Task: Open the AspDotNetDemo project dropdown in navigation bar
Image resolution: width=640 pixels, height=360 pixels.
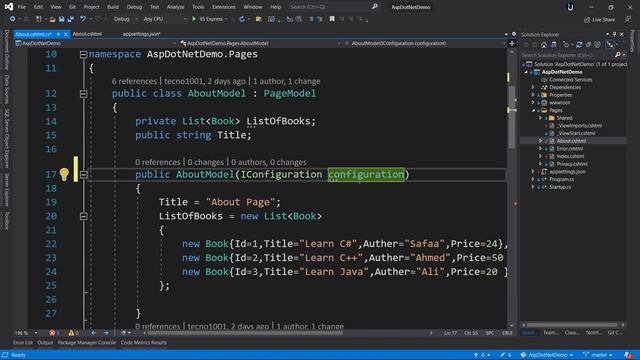Action: (x=96, y=43)
